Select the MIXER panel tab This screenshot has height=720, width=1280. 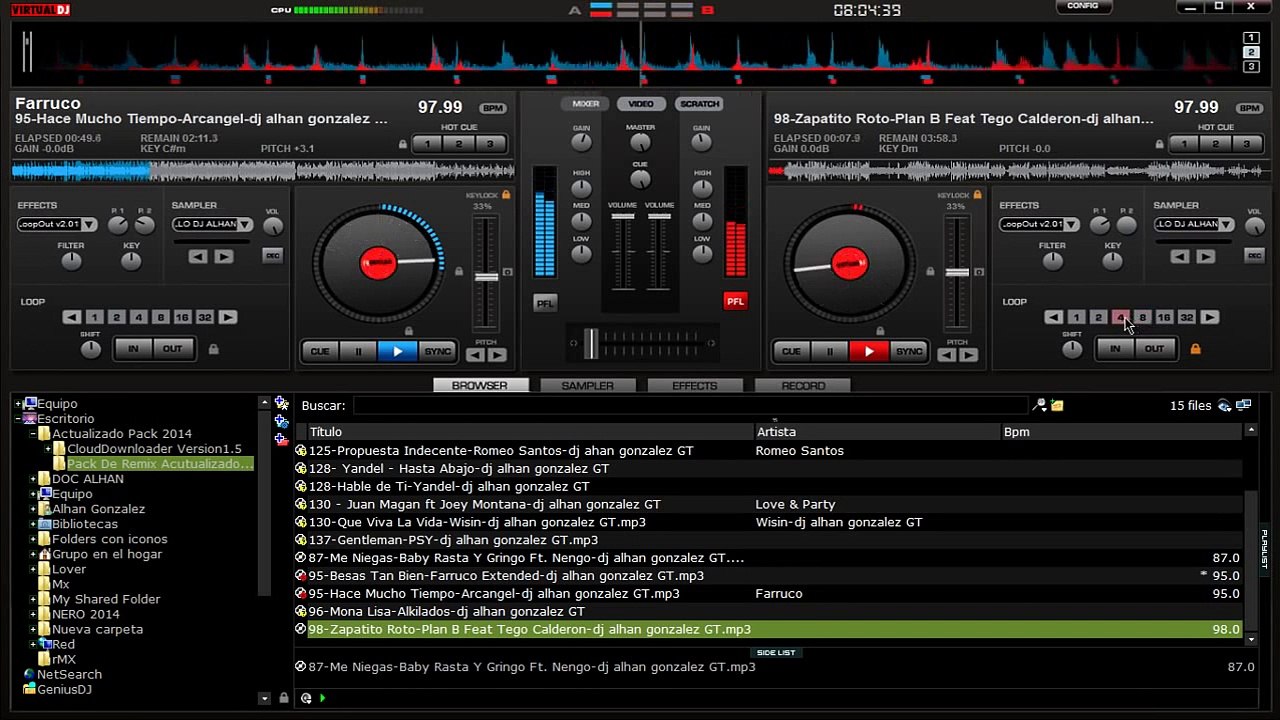point(586,104)
